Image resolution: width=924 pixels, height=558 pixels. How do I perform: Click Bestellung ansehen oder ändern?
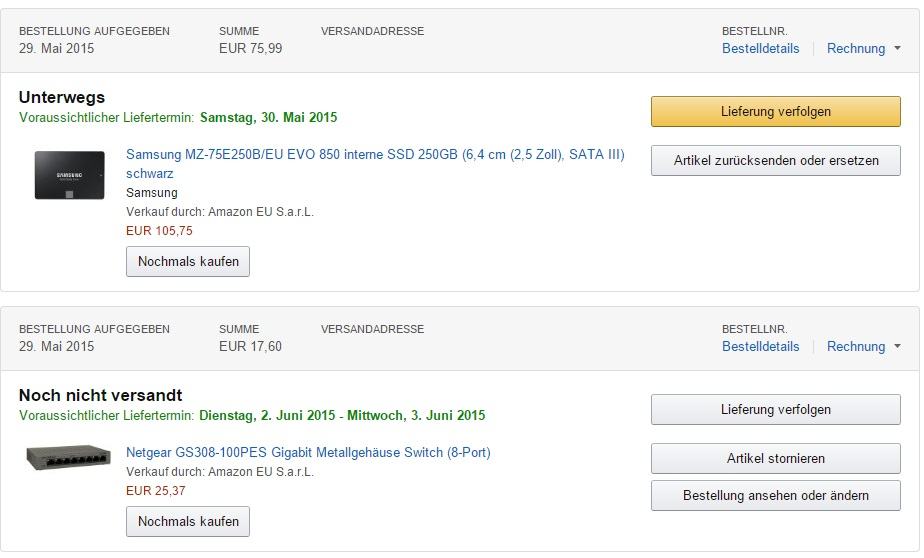click(x=775, y=495)
